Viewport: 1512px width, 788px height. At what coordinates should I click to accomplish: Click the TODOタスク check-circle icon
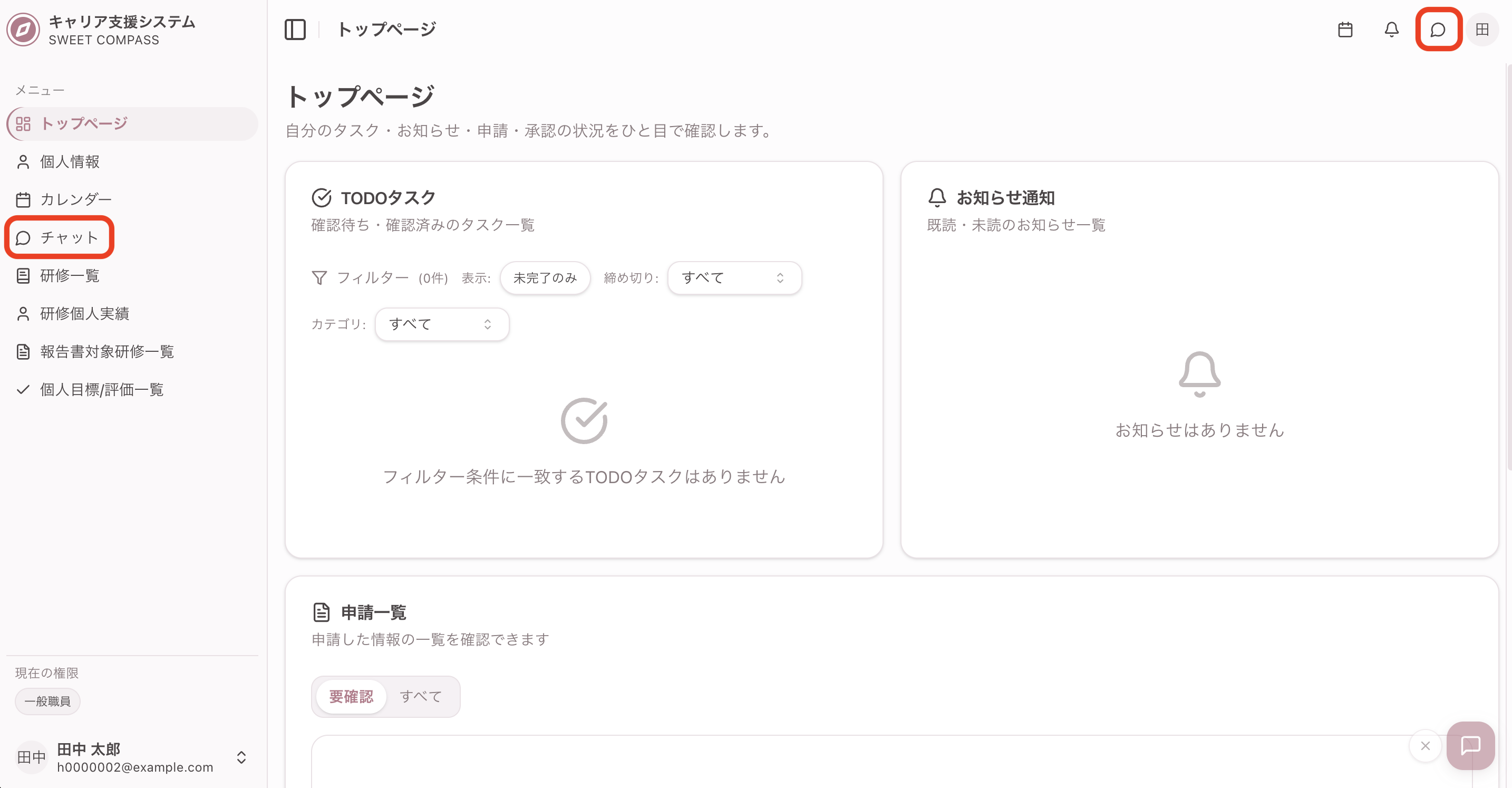321,198
